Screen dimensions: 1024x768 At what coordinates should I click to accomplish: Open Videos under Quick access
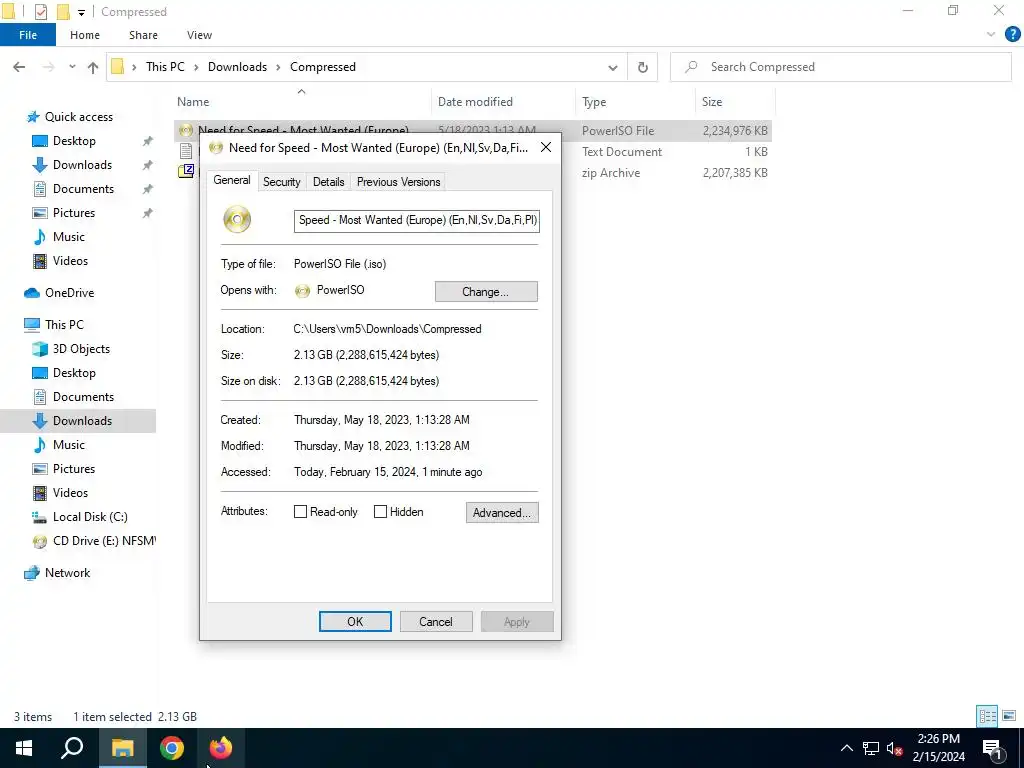70,261
